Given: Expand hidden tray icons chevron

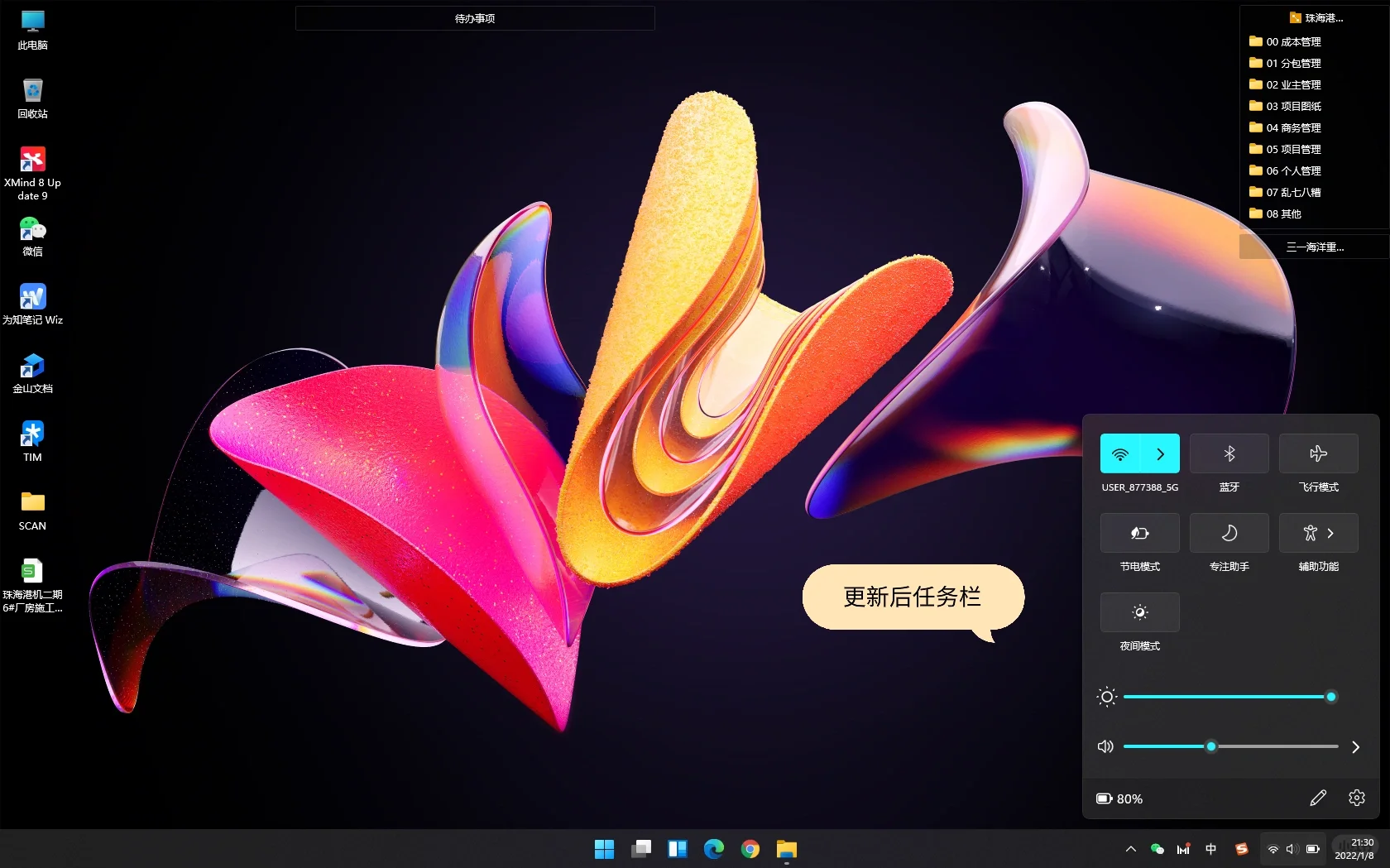Looking at the screenshot, I should point(1129,849).
